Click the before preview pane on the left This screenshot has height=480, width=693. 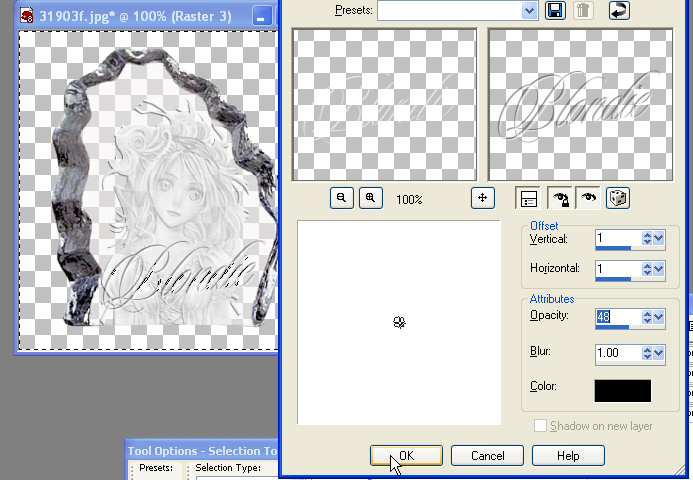385,105
